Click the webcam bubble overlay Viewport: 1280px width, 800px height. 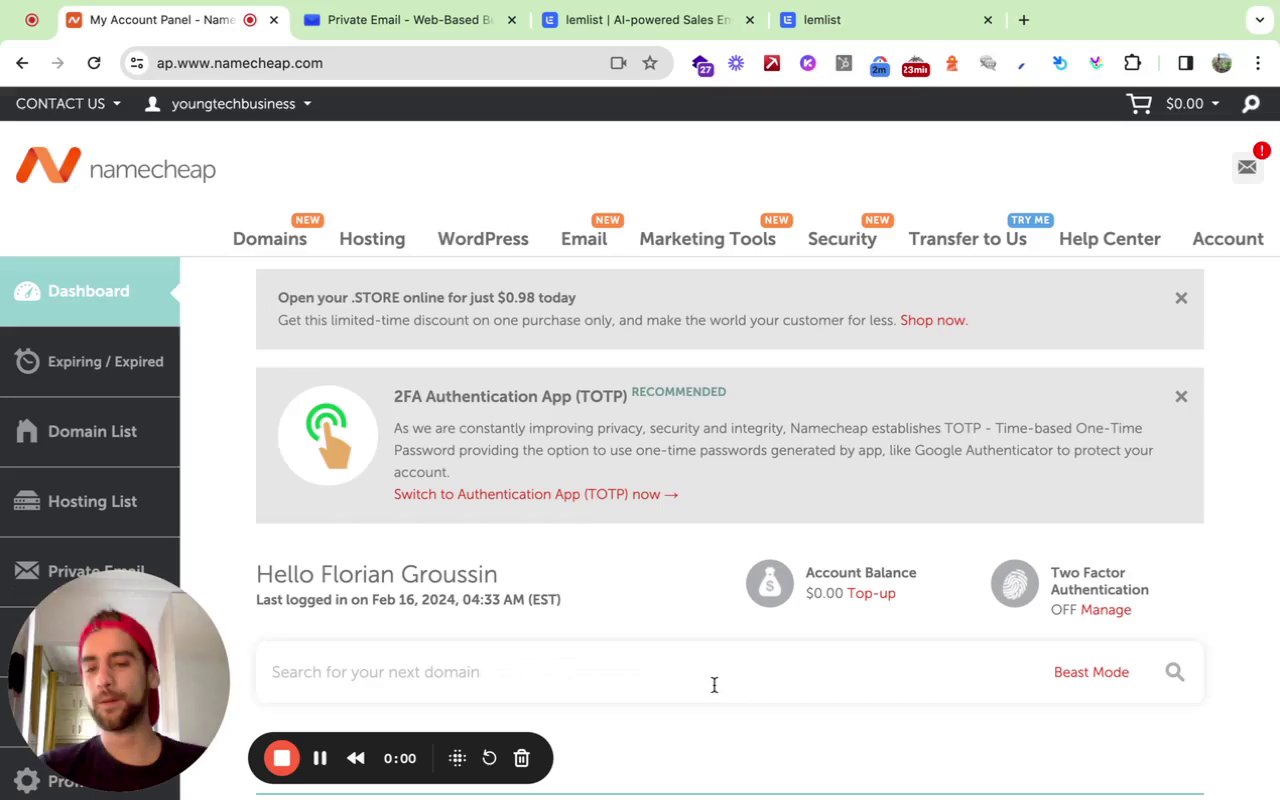(118, 680)
